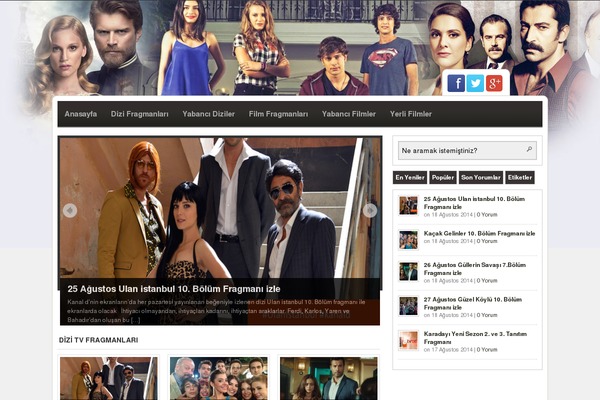The width and height of the screenshot is (600, 400).
Task: Click the search magnifier icon
Action: point(529,149)
